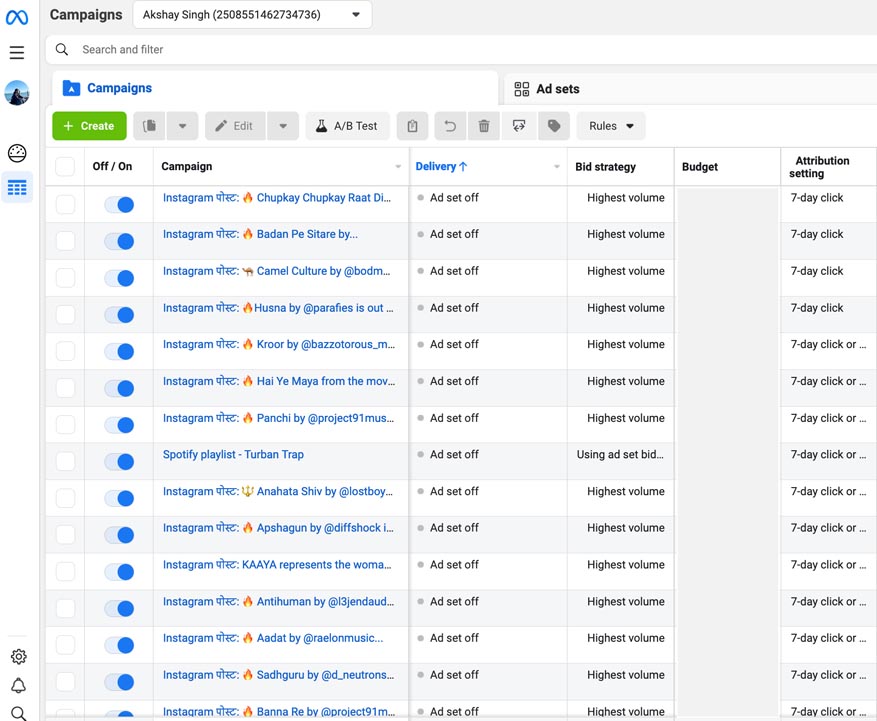Click the Undo arrow icon
This screenshot has height=721, width=877.
click(450, 126)
